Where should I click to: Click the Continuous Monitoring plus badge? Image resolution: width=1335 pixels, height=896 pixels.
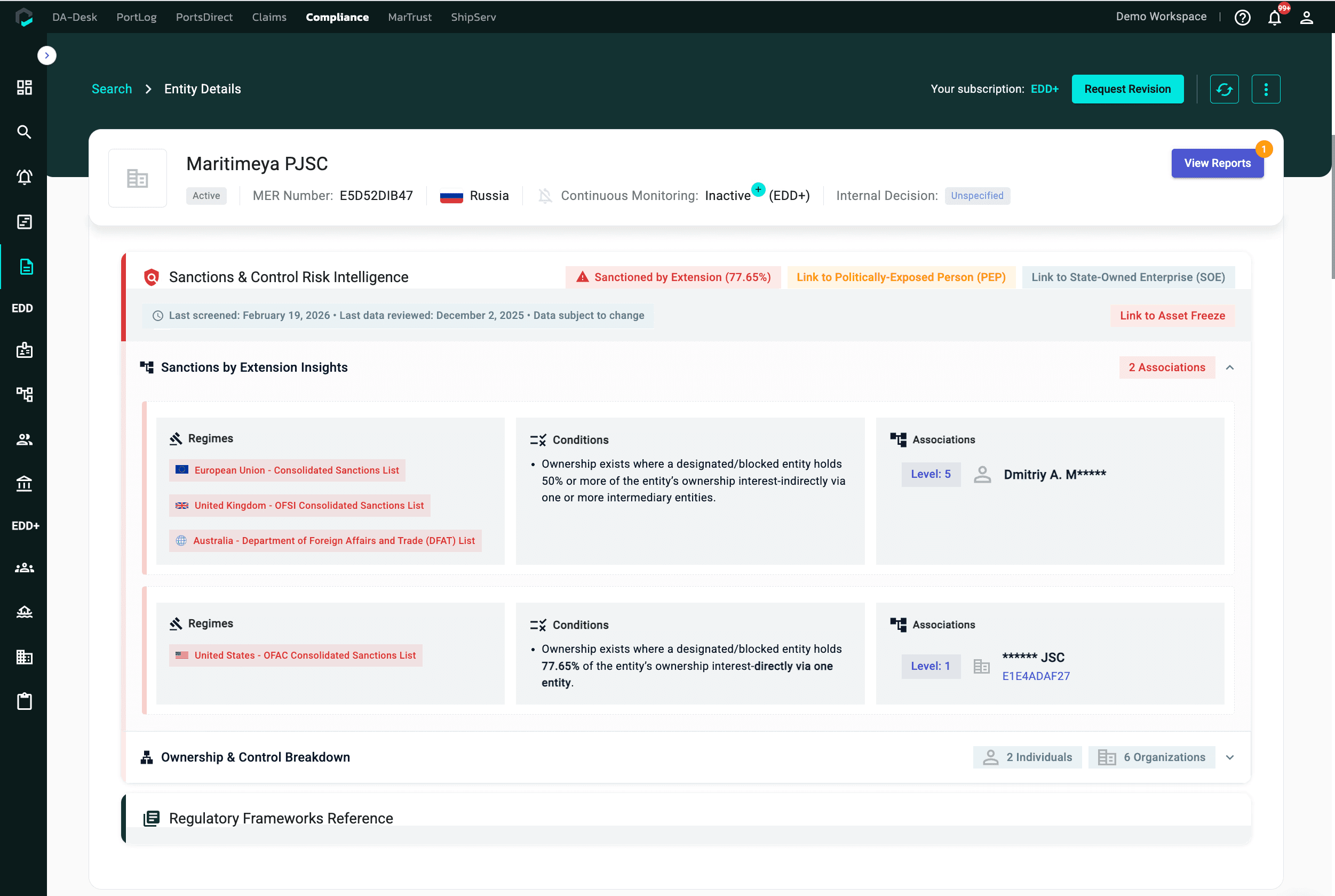(758, 189)
